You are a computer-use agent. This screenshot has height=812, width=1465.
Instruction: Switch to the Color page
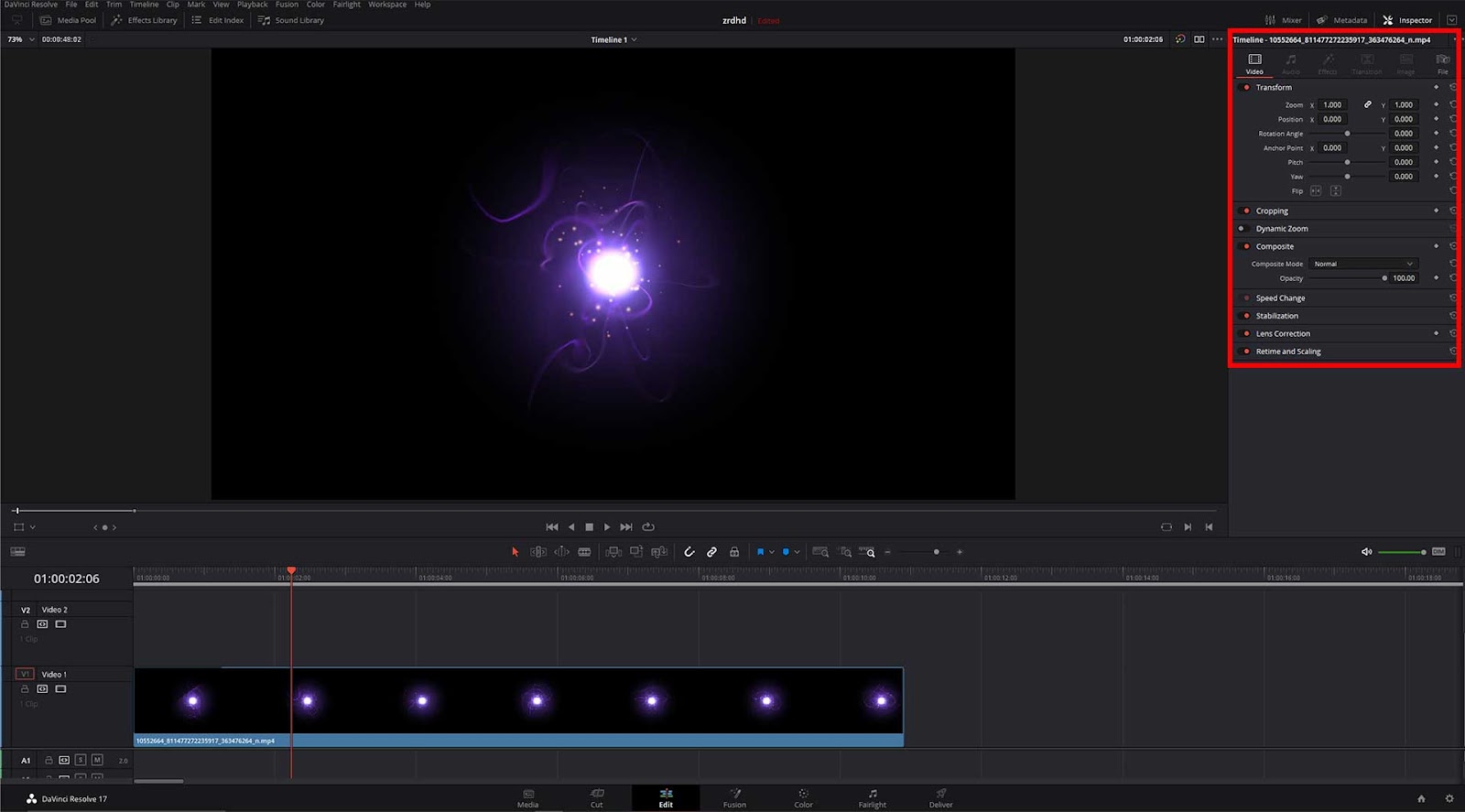[x=803, y=798]
